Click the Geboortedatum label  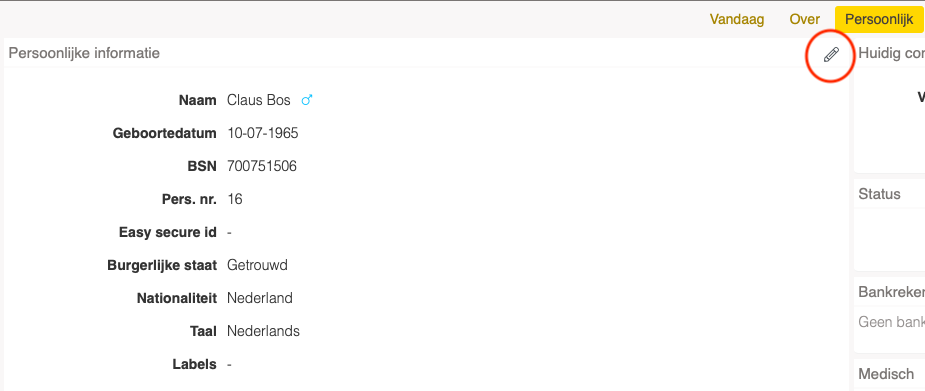tap(165, 133)
